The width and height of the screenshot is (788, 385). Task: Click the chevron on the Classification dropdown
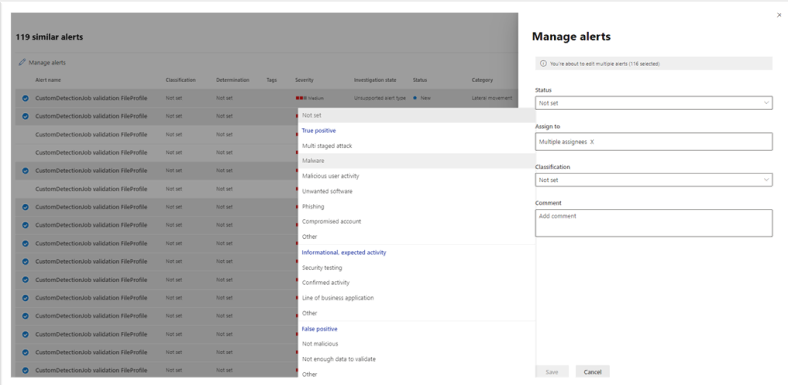pyautogui.click(x=766, y=180)
